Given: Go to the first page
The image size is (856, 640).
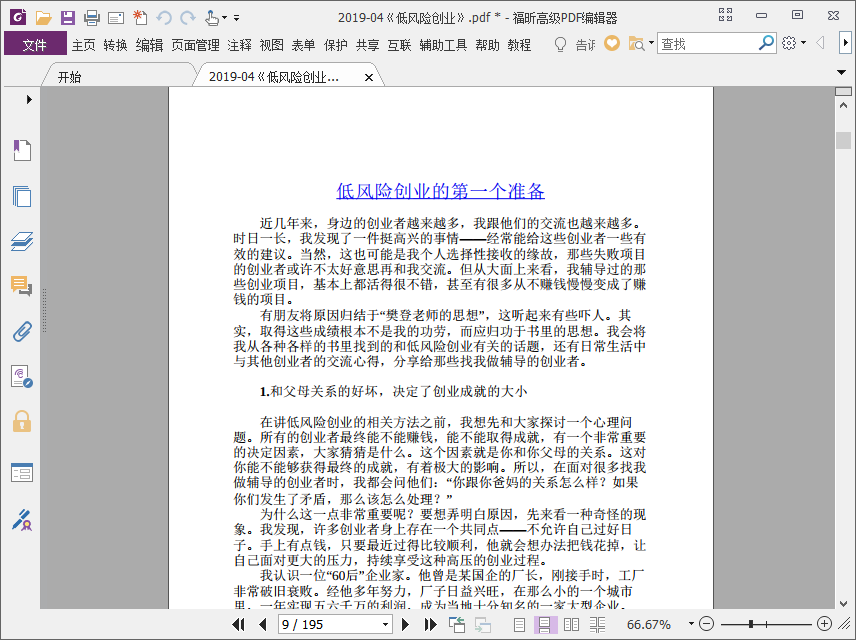Looking at the screenshot, I should 239,624.
